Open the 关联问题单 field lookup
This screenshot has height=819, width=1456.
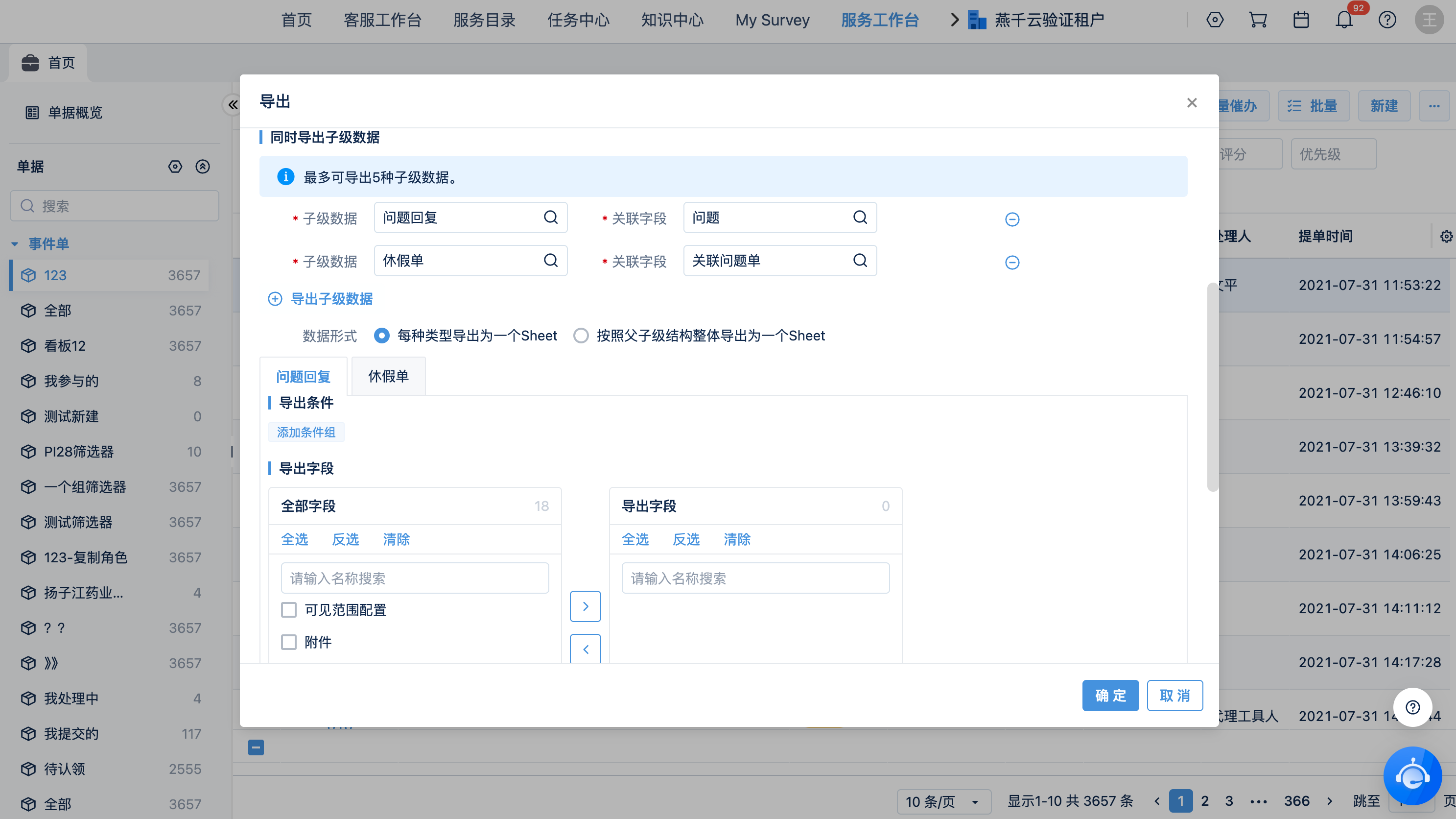coord(859,260)
